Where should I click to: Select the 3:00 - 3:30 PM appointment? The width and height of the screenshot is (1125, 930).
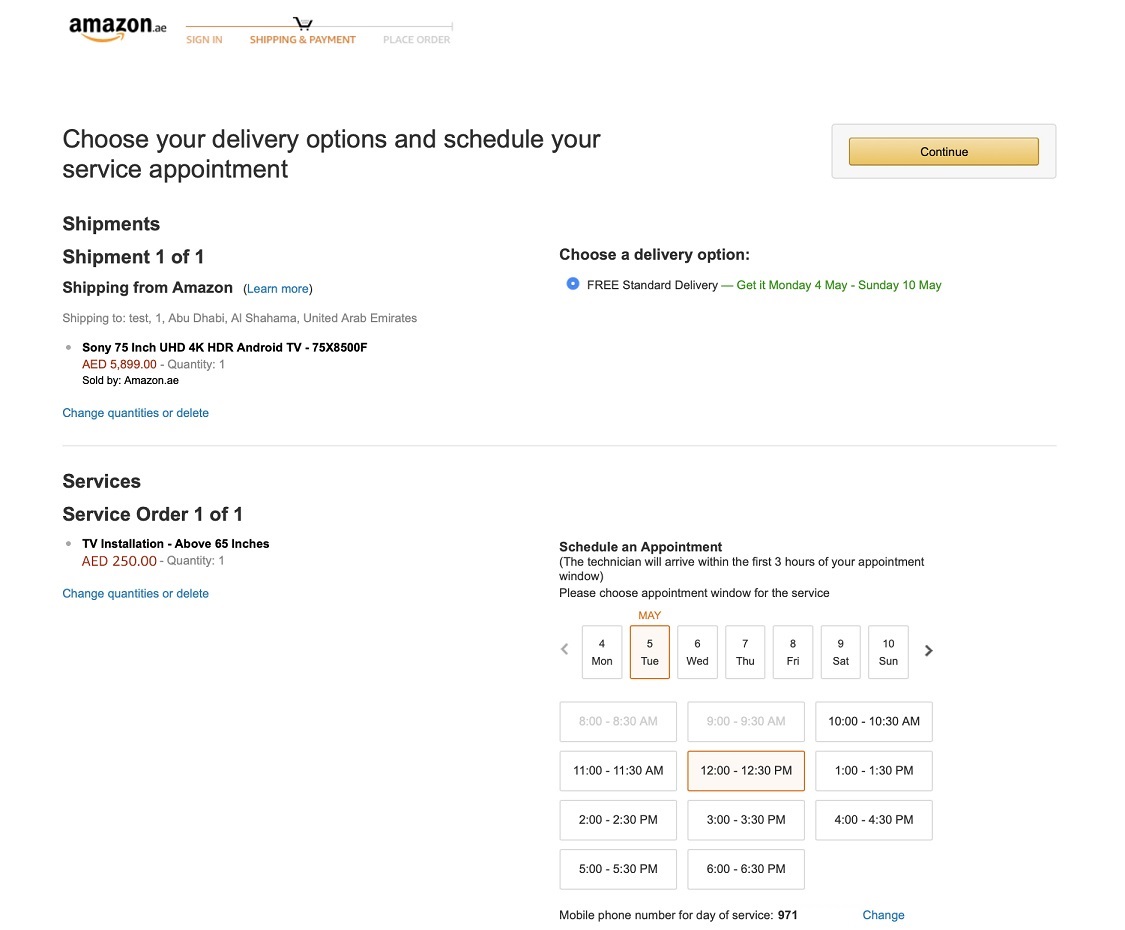tap(746, 820)
